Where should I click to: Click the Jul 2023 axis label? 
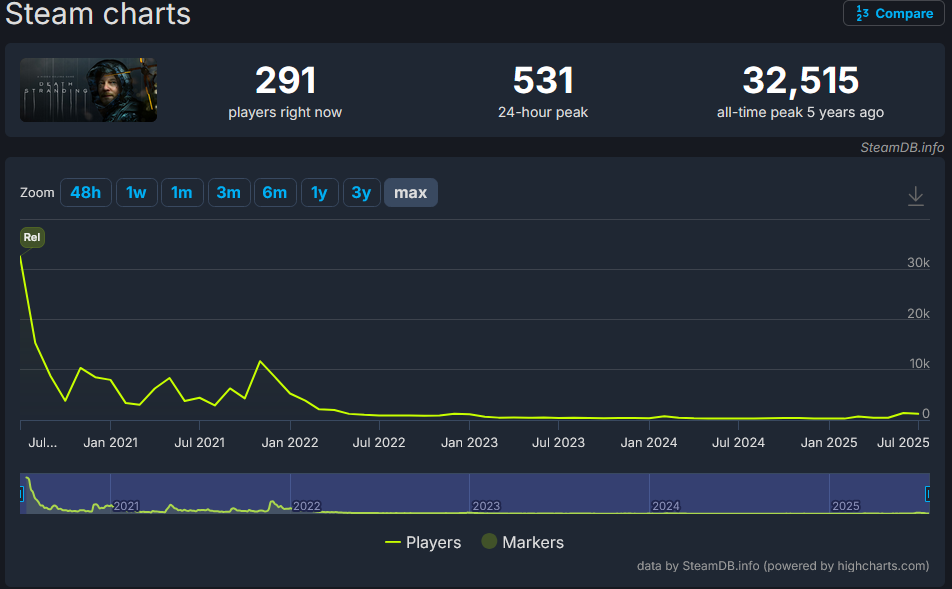tap(559, 443)
